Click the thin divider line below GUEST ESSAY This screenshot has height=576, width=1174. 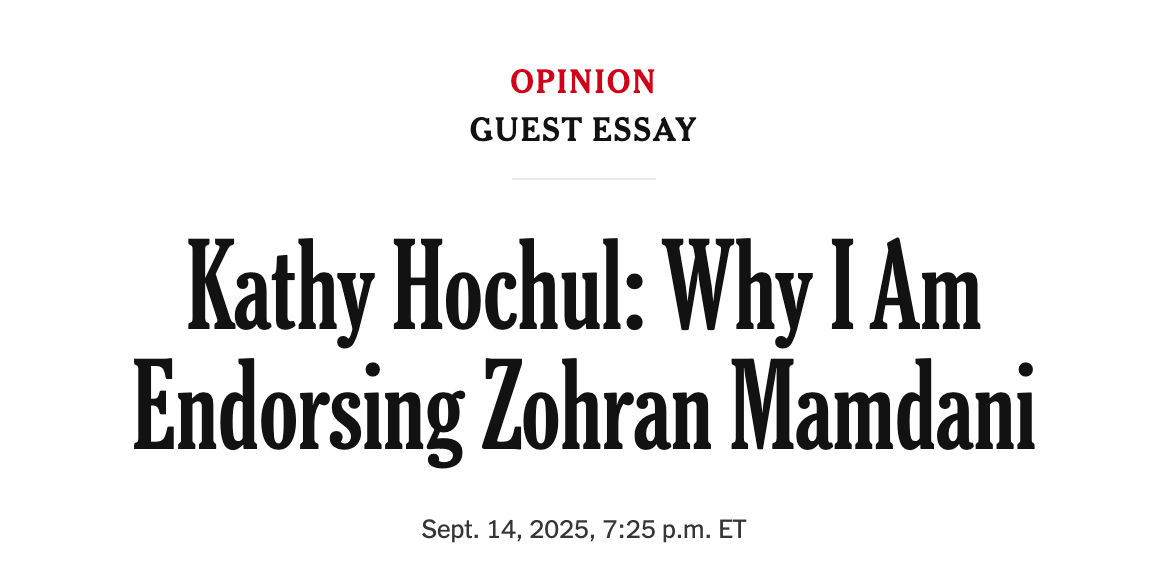click(583, 179)
